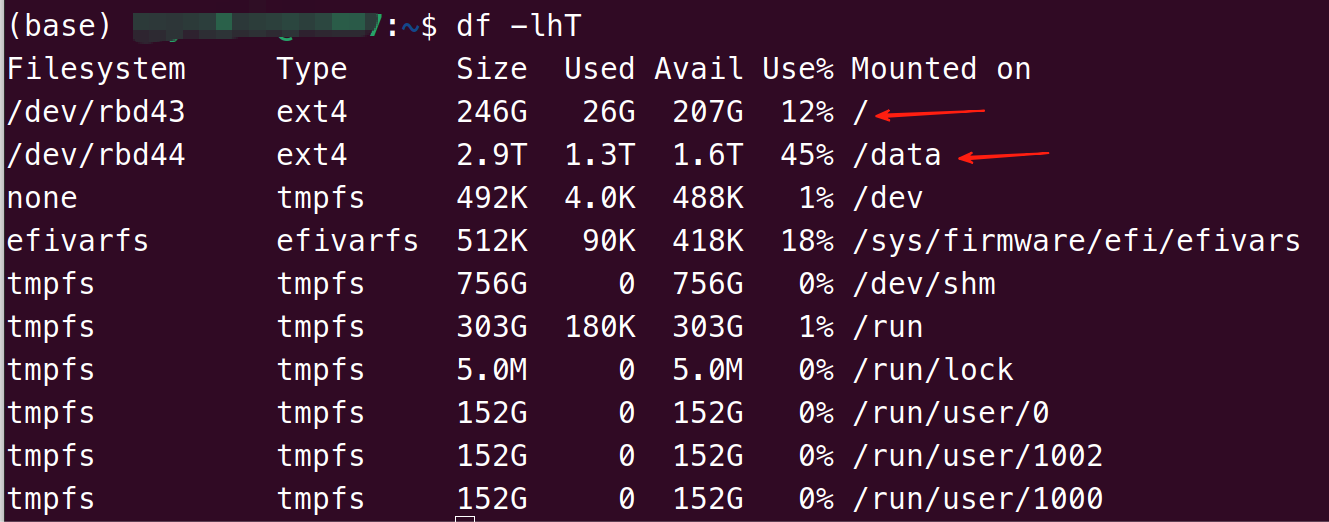1329x522 pixels.
Task: Click the /sys/firmware/efi/efivars mount path
Action: (1075, 241)
